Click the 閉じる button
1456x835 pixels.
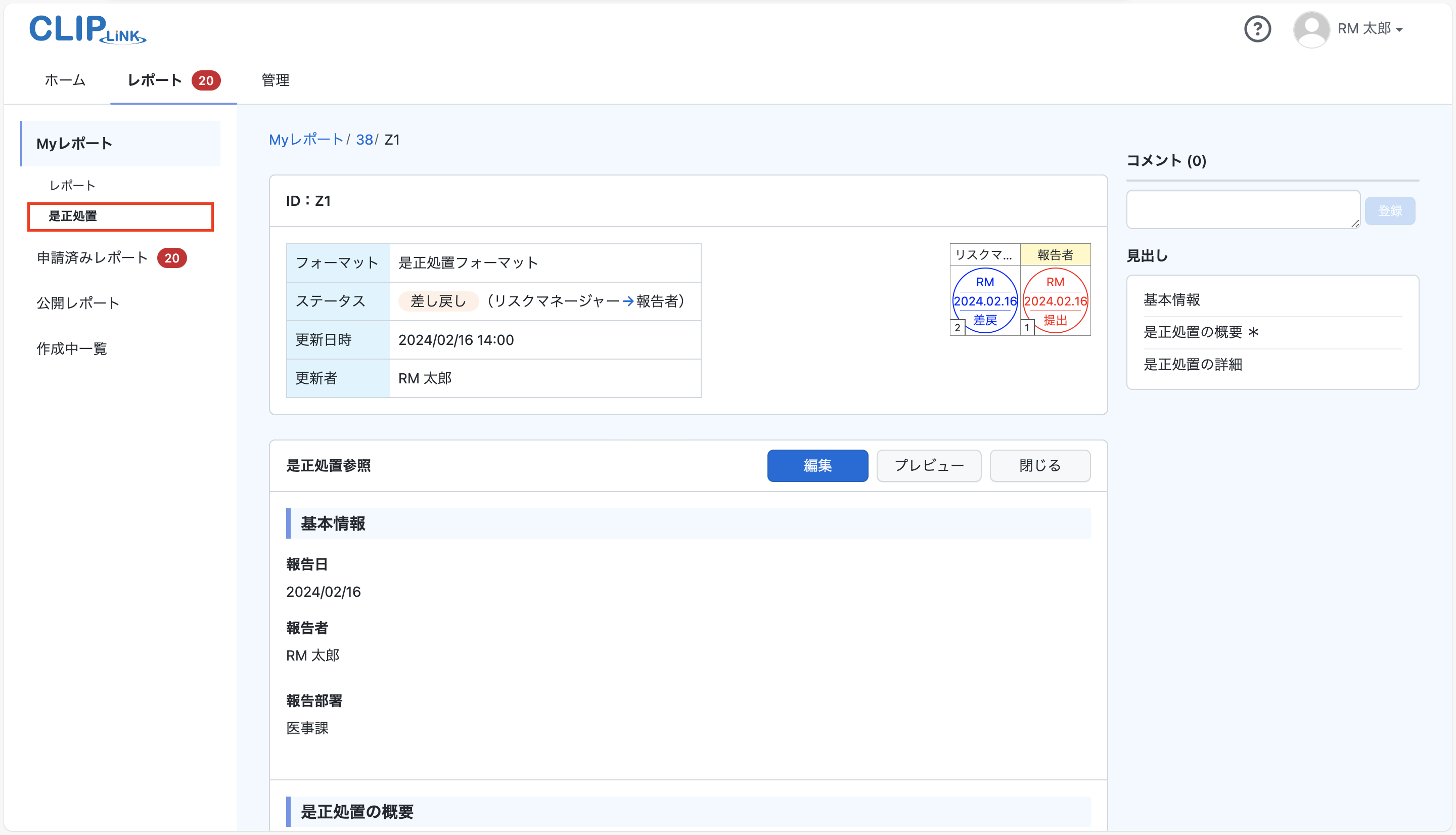pos(1040,465)
